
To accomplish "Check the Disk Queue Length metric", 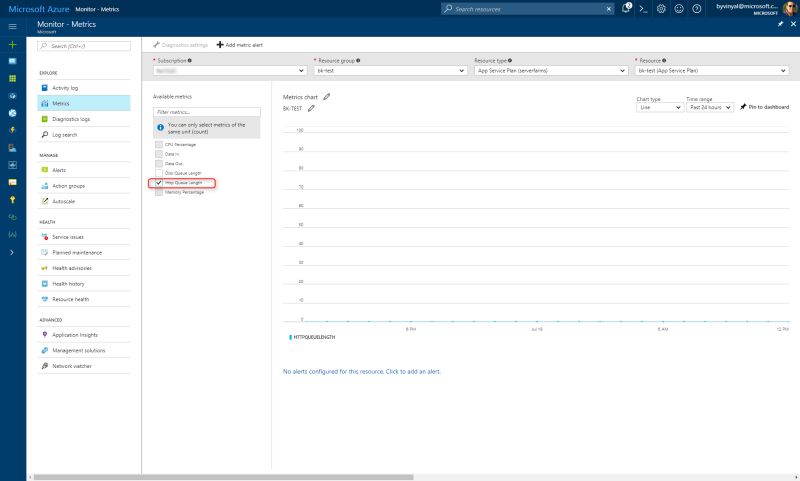I will click(x=159, y=173).
